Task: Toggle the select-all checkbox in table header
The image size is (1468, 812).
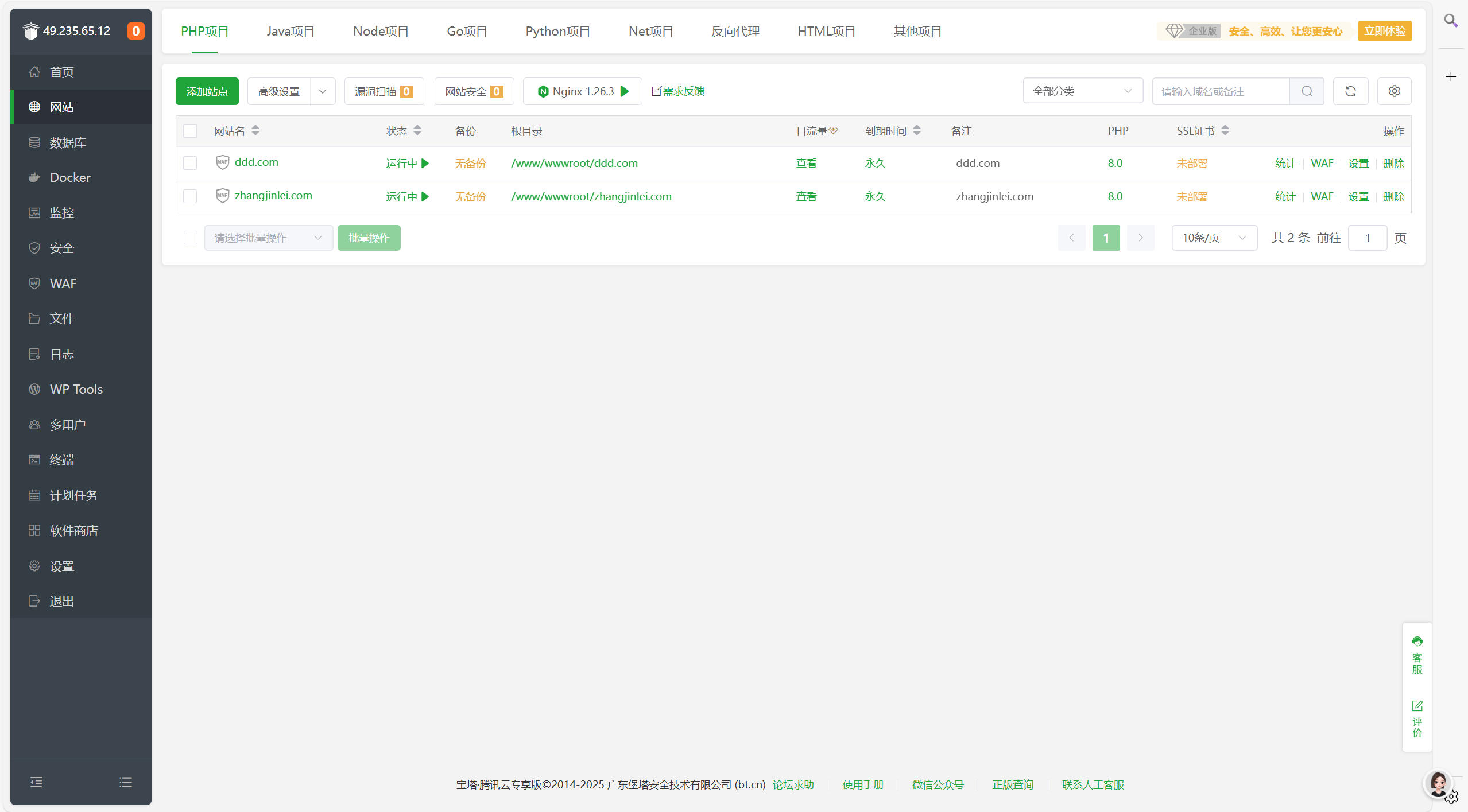Action: pos(190,131)
